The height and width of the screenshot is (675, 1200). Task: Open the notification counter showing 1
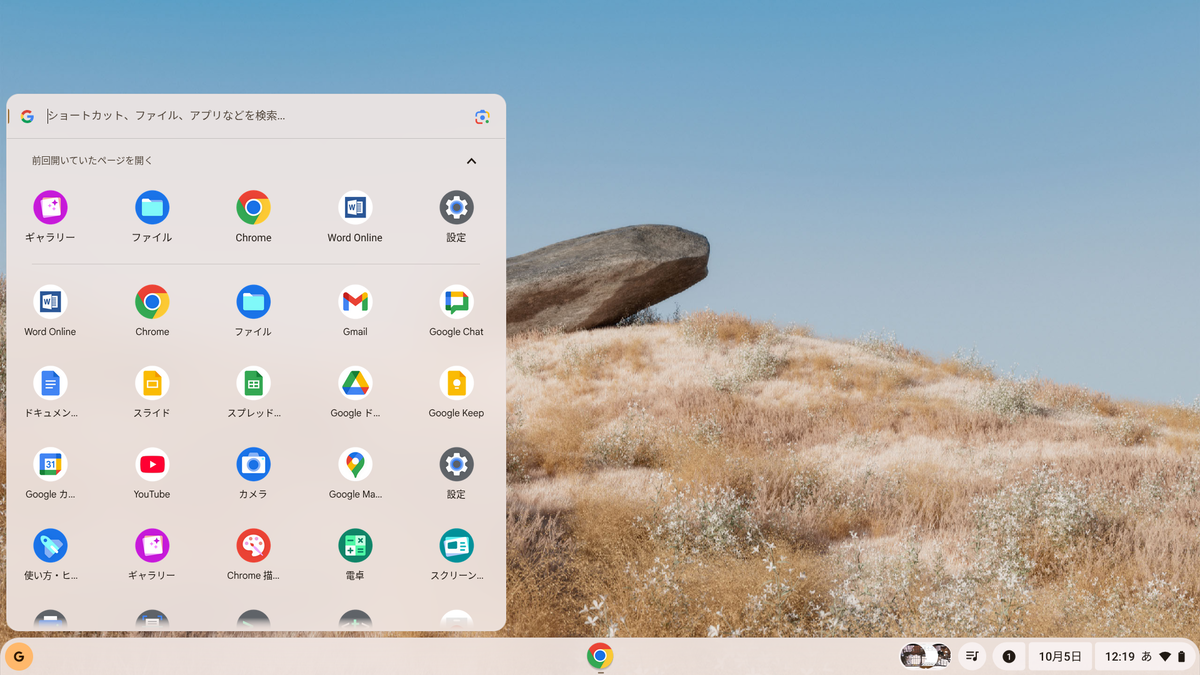1009,657
